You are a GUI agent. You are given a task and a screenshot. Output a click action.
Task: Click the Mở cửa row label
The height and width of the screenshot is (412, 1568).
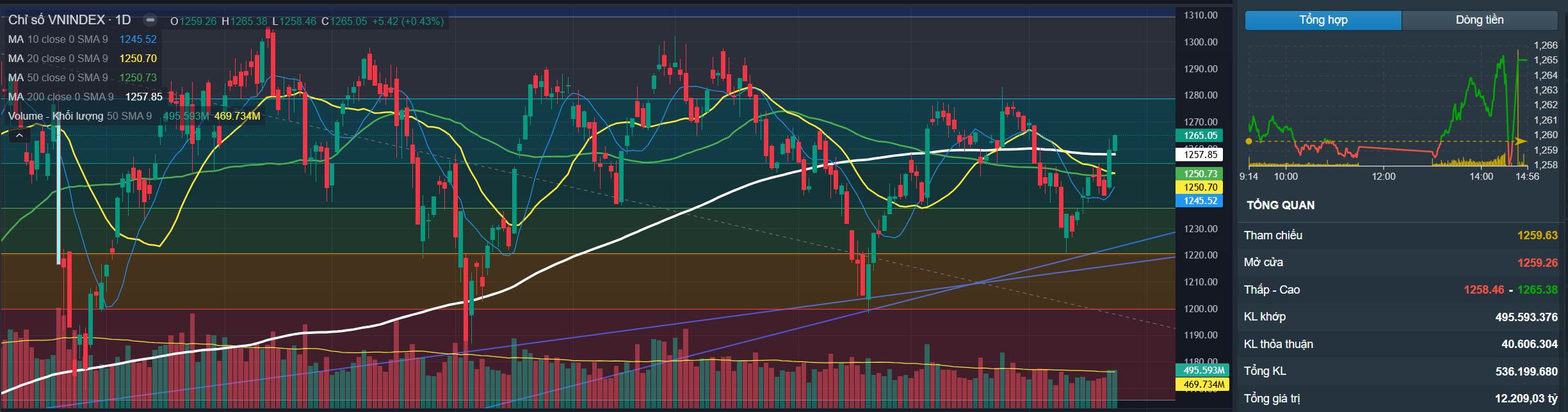point(1263,262)
